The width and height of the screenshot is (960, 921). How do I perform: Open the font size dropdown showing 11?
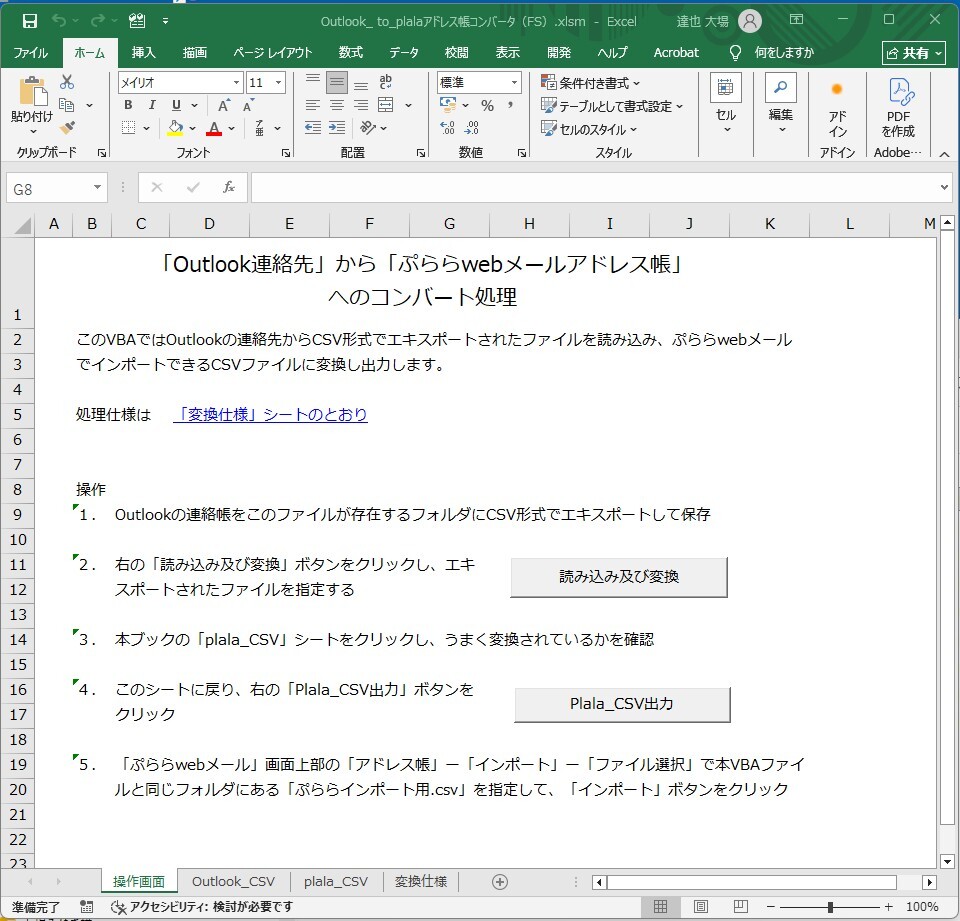[279, 83]
